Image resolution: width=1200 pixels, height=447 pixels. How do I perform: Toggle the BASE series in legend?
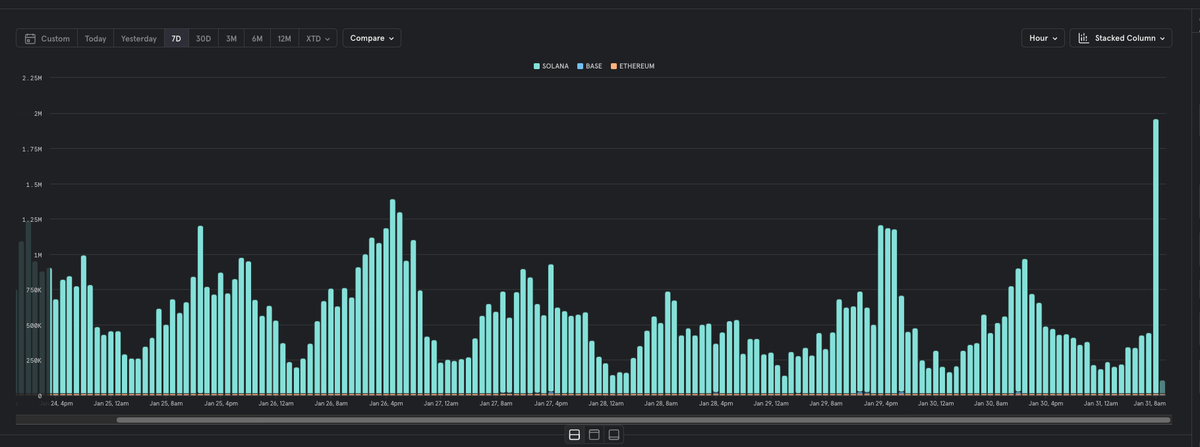pos(590,66)
